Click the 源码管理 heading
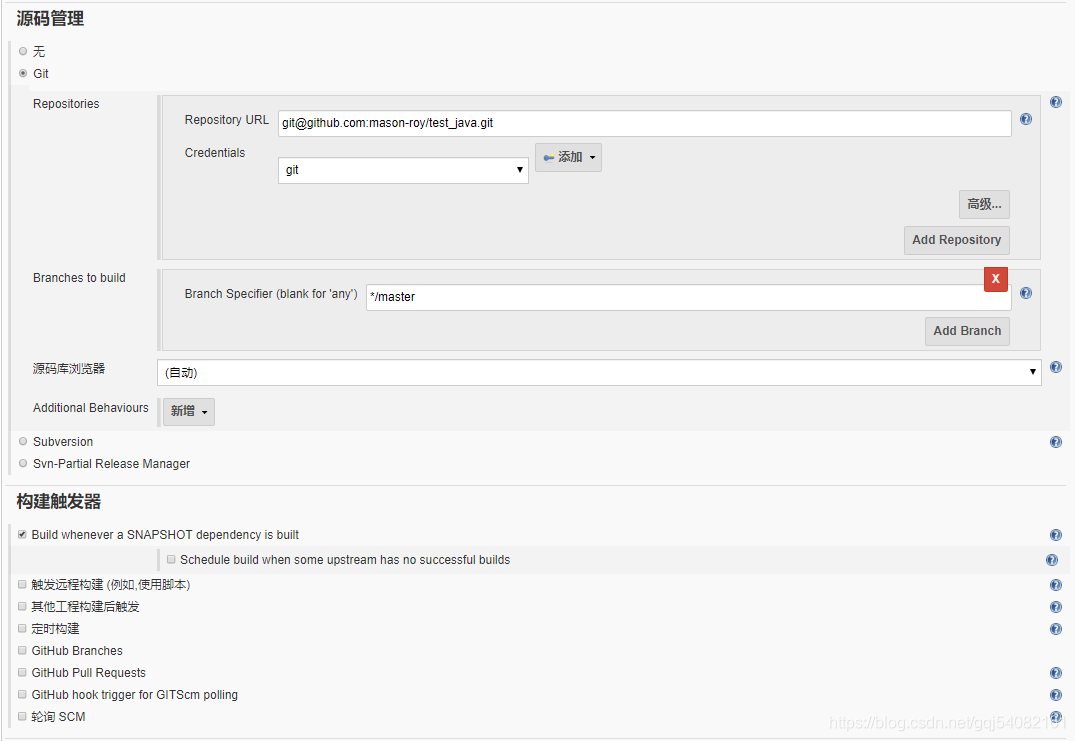The height and width of the screenshot is (741, 1075). click(x=50, y=19)
